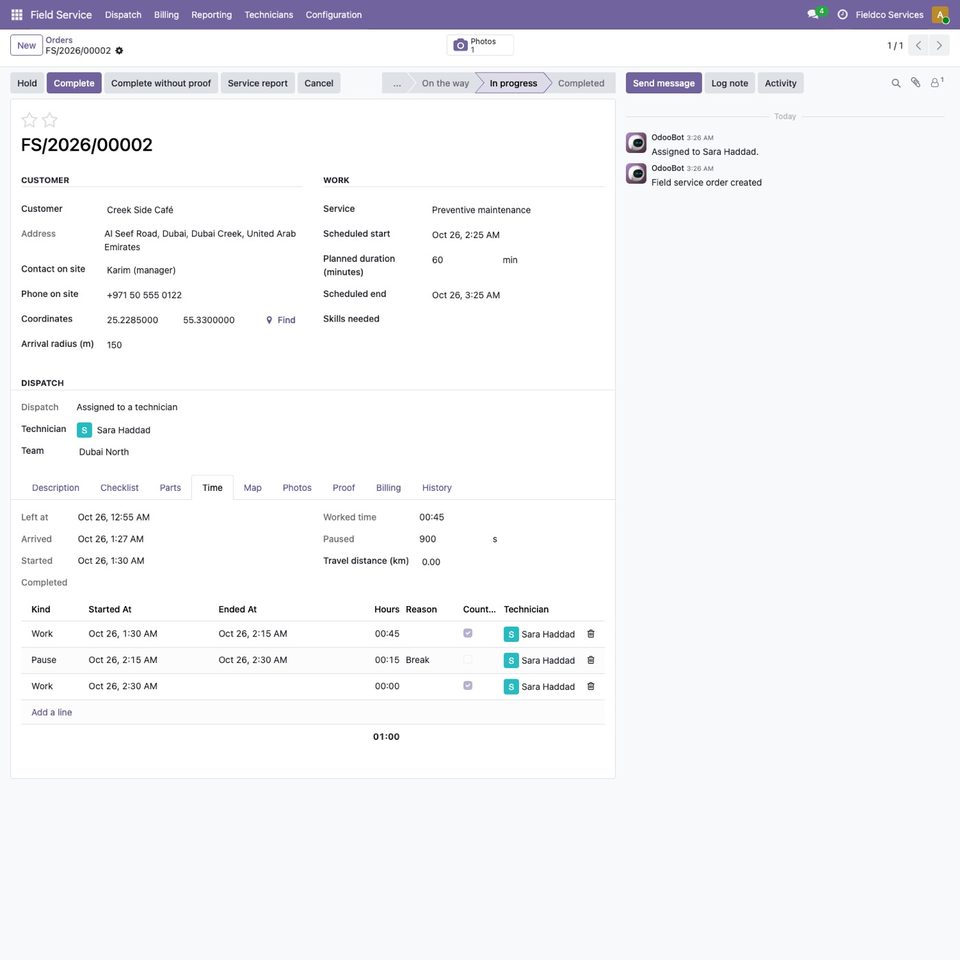Click the gear actions icon beside FS/2026/00002

119,51
